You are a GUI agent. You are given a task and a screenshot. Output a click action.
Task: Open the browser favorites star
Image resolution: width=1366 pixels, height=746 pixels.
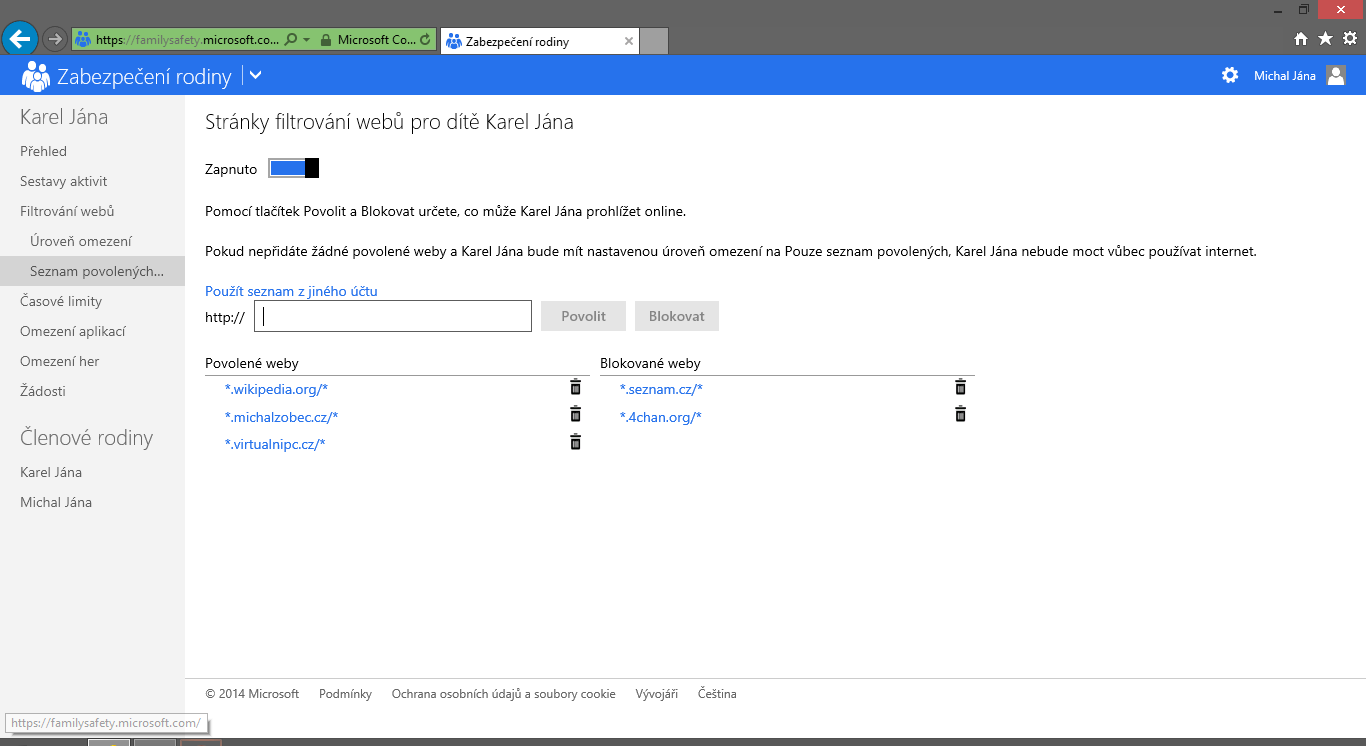(1325, 39)
